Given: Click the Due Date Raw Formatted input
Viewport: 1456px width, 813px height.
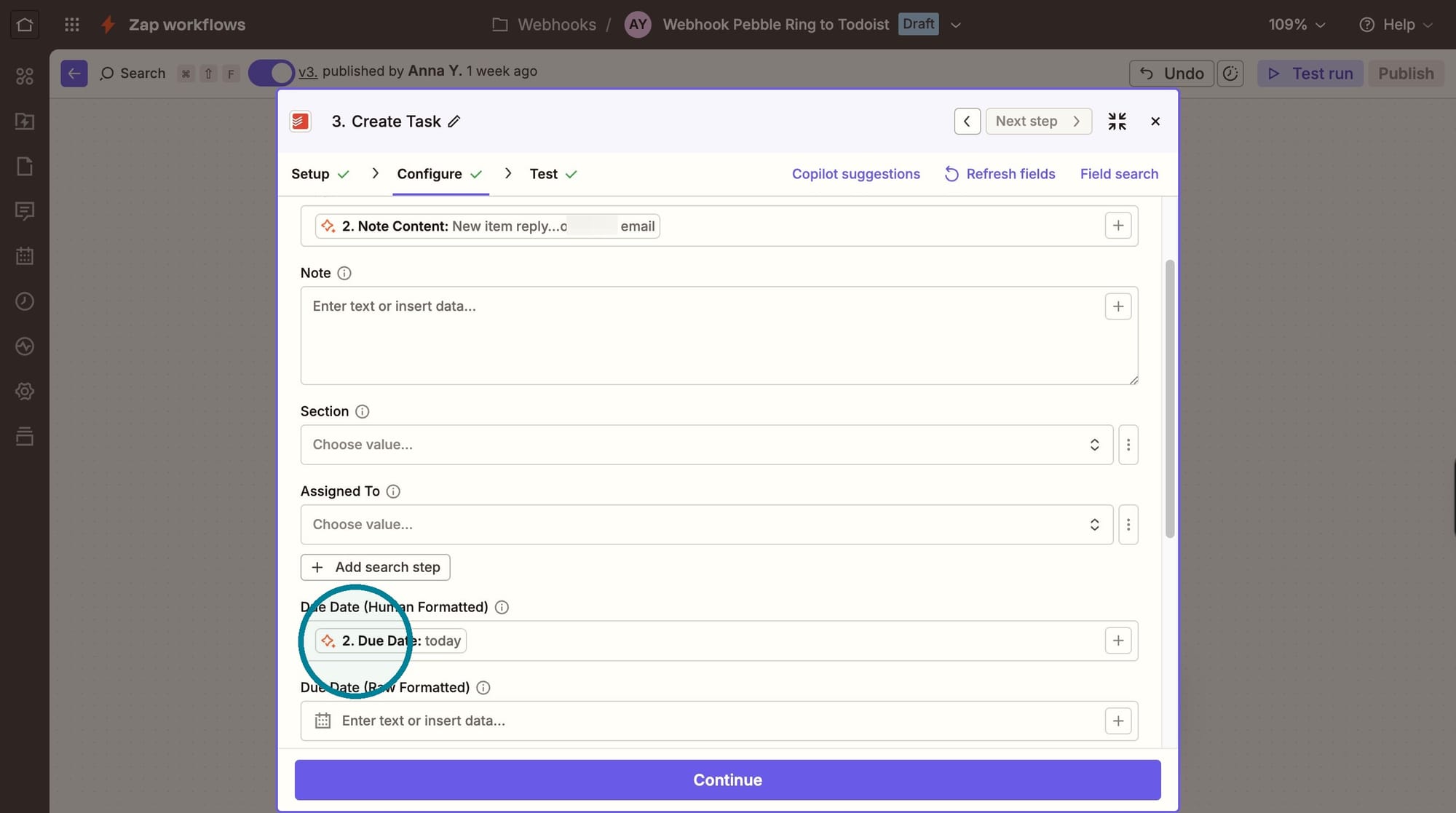Looking at the screenshot, I should point(719,721).
